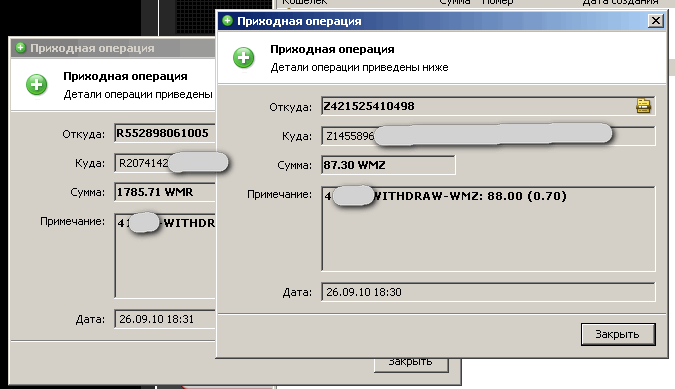Click the Дата field 26.09.10 18:30
The height and width of the screenshot is (389, 675).
(x=488, y=292)
